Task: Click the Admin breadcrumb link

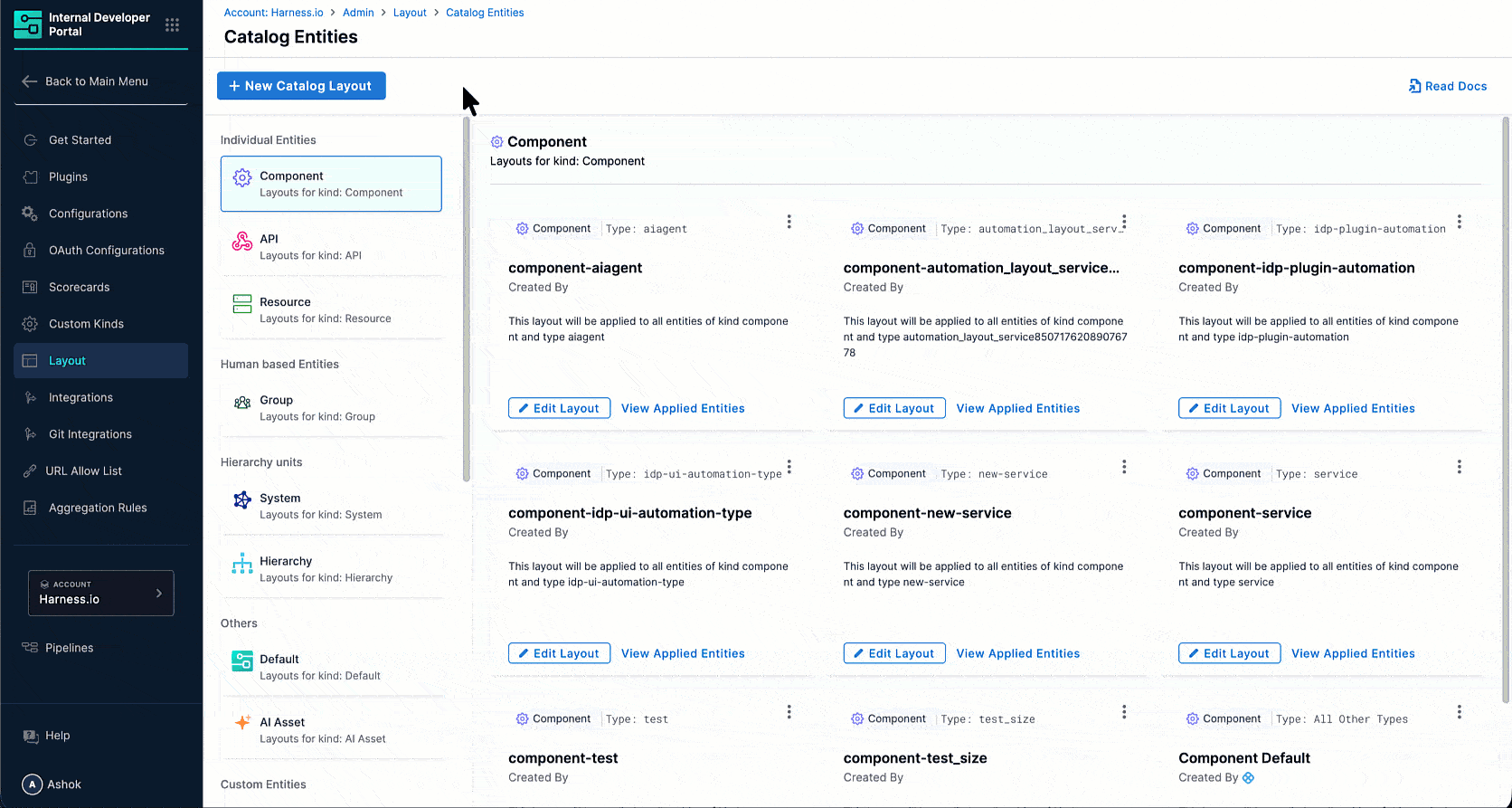Action: (x=358, y=13)
